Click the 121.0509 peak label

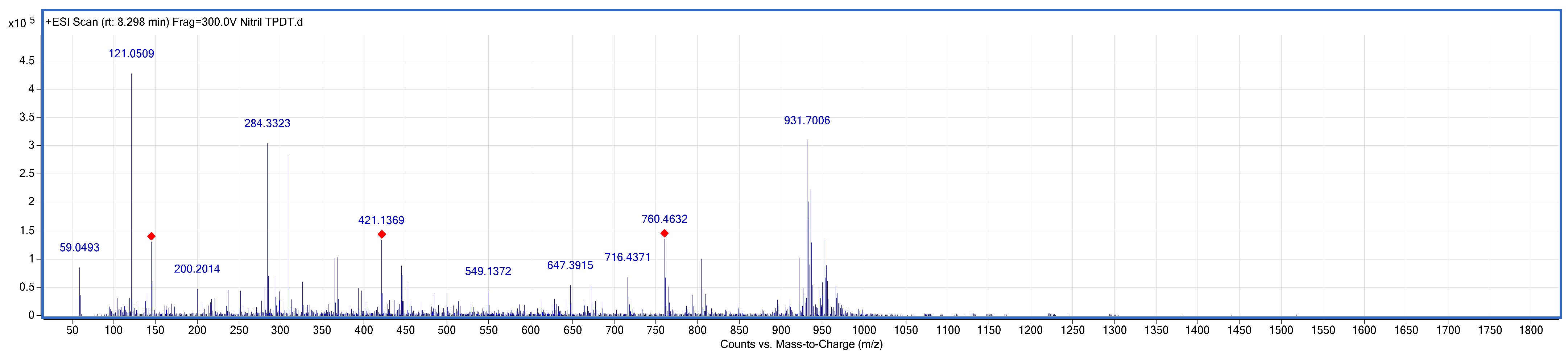pyautogui.click(x=132, y=54)
